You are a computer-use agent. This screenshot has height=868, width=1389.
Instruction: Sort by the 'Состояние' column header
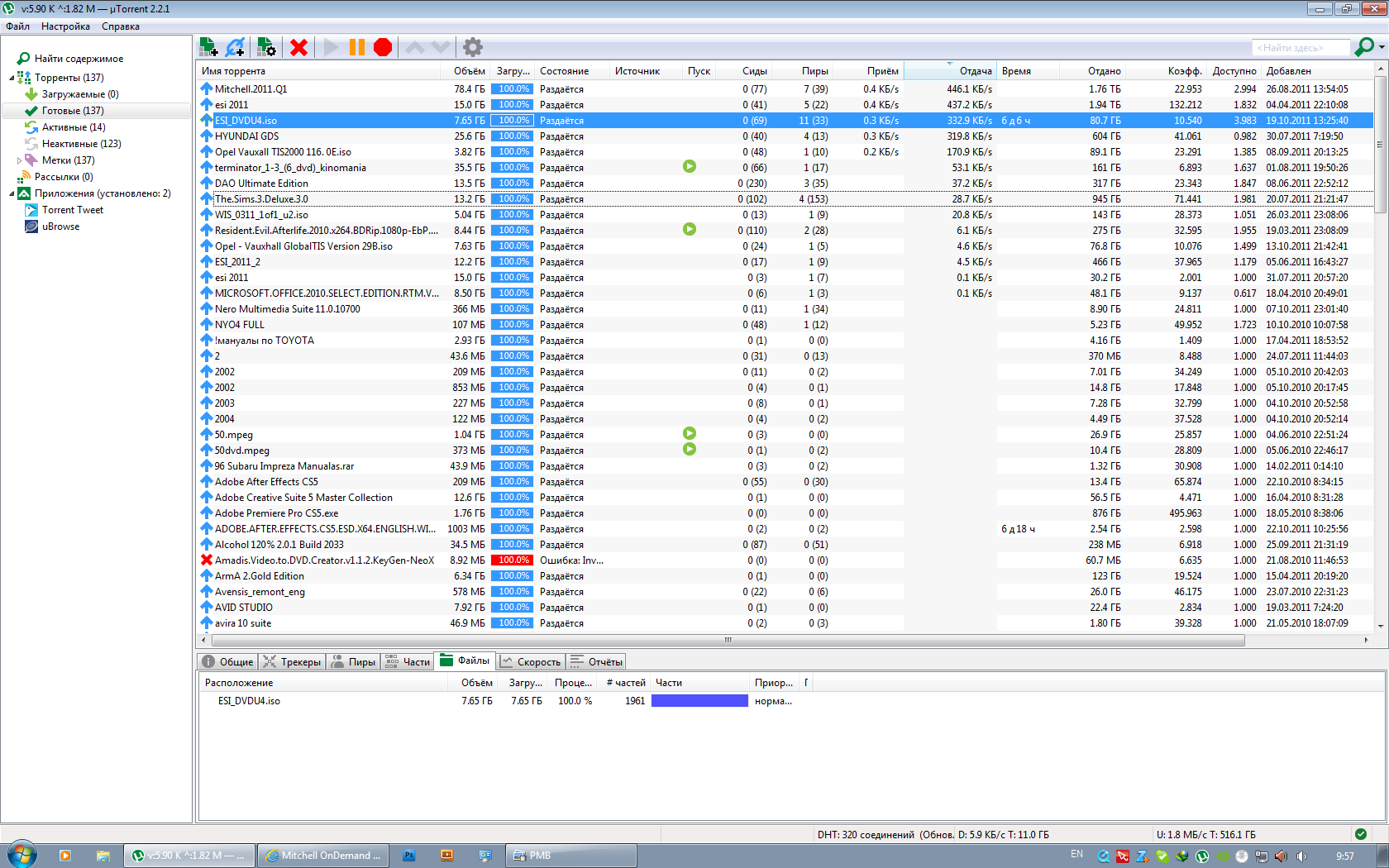click(x=572, y=71)
